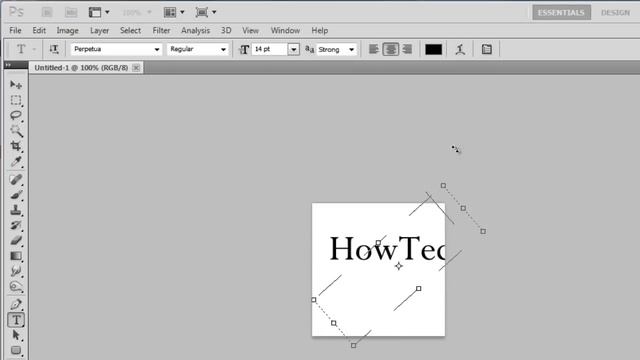
Task: Switch to the Essentials workspace
Action: coord(561,13)
